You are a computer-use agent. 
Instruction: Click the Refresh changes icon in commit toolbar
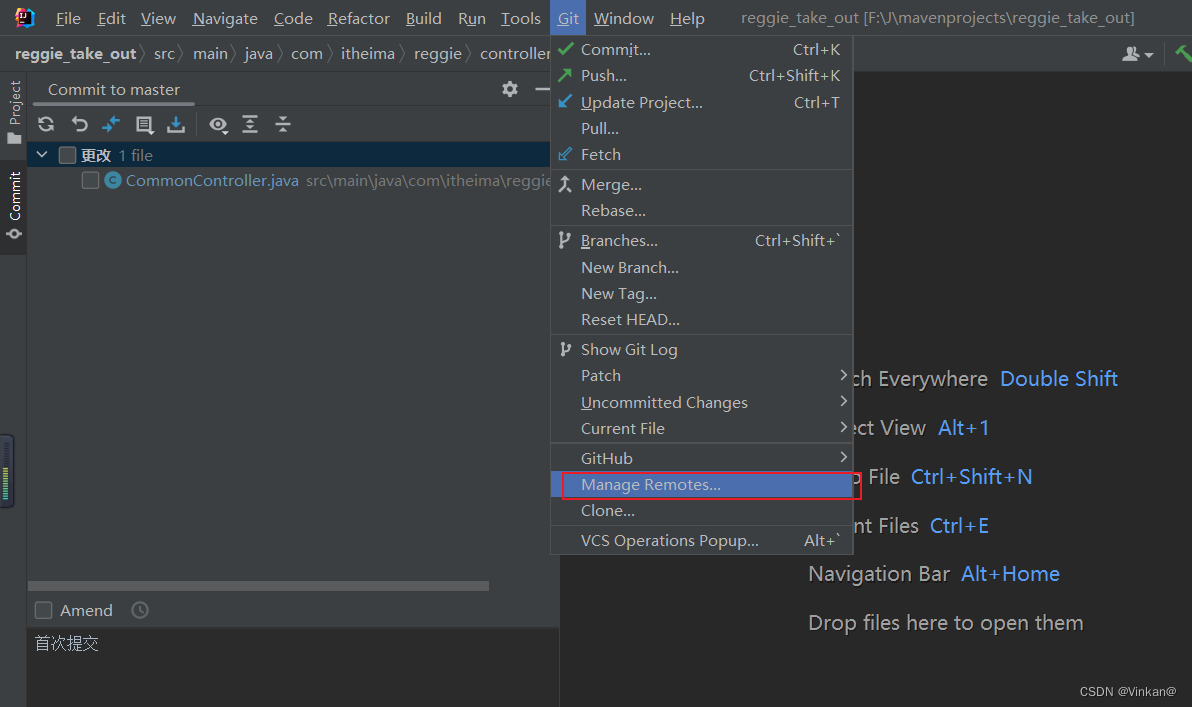pyautogui.click(x=45, y=124)
